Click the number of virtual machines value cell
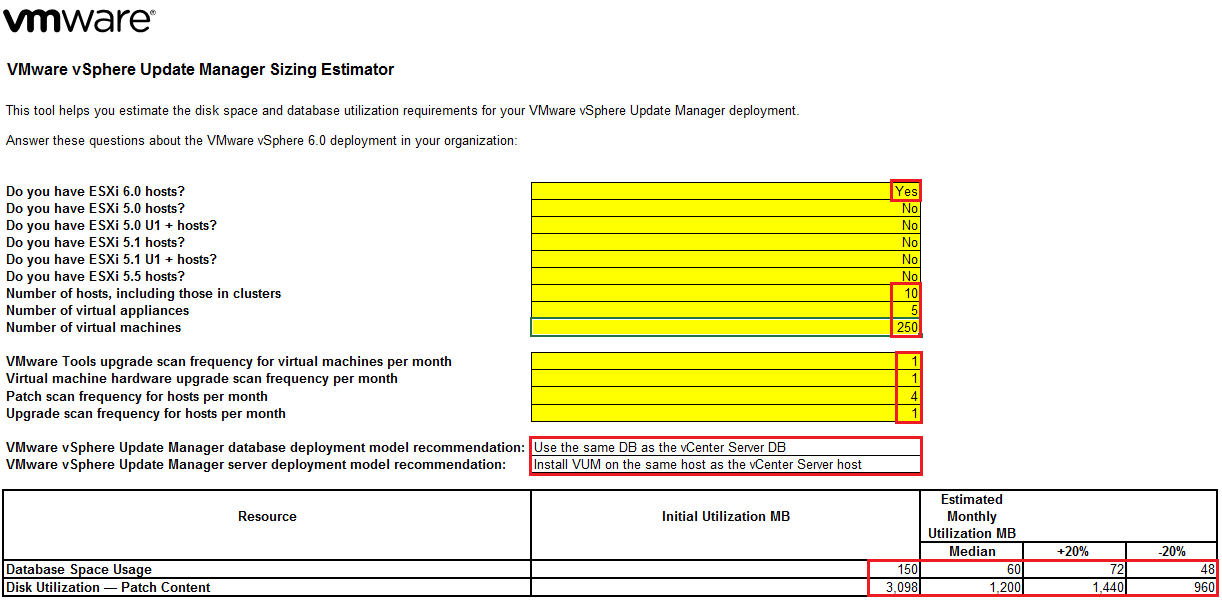The width and height of the screenshot is (1222, 601). tap(725, 327)
